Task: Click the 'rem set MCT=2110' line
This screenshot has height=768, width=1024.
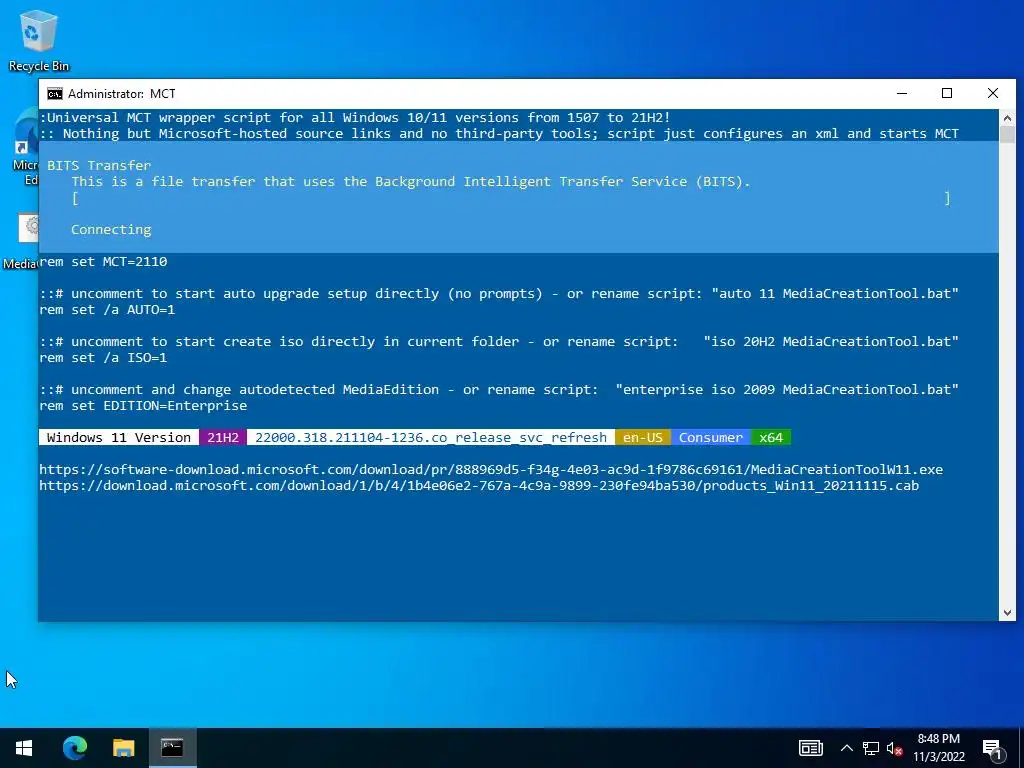Action: click(103, 261)
